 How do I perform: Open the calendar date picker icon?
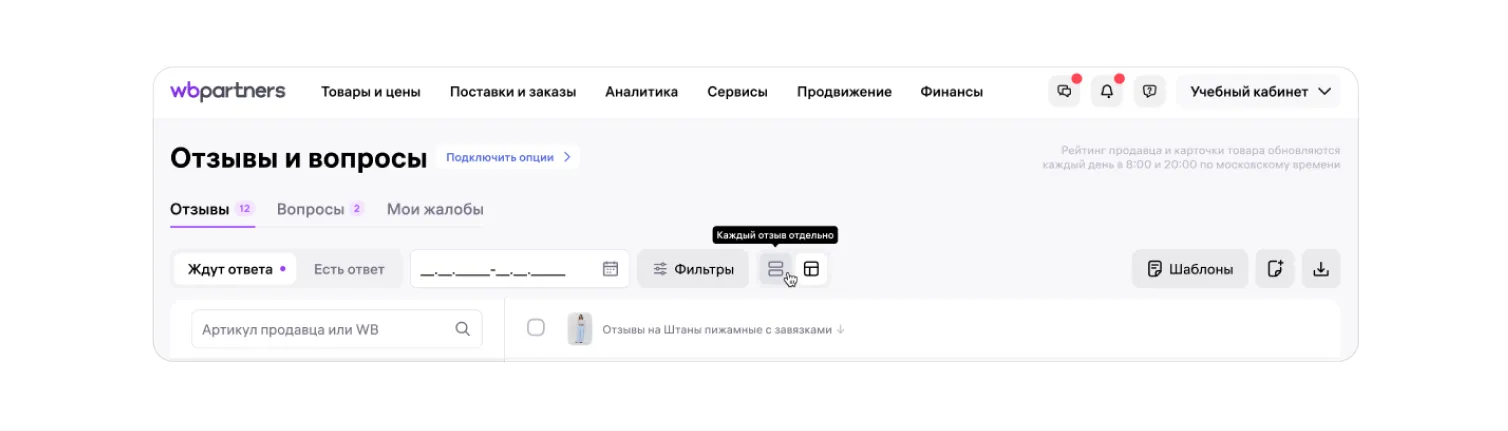[610, 269]
